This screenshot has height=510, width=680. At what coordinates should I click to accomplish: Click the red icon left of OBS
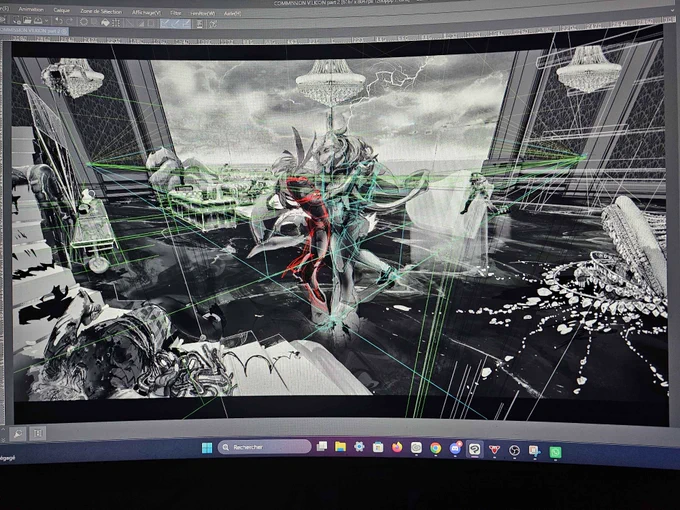[494, 450]
